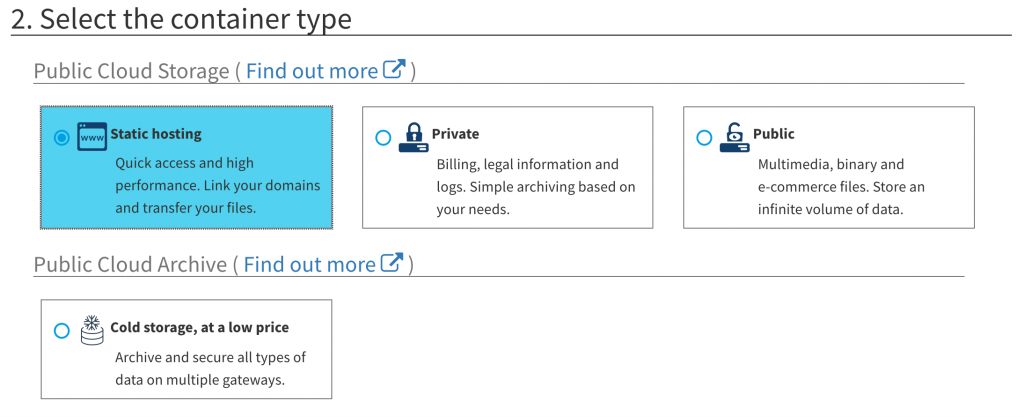Image resolution: width=1024 pixels, height=417 pixels.
Task: Select the Cold storage radio button
Action: coord(61,331)
